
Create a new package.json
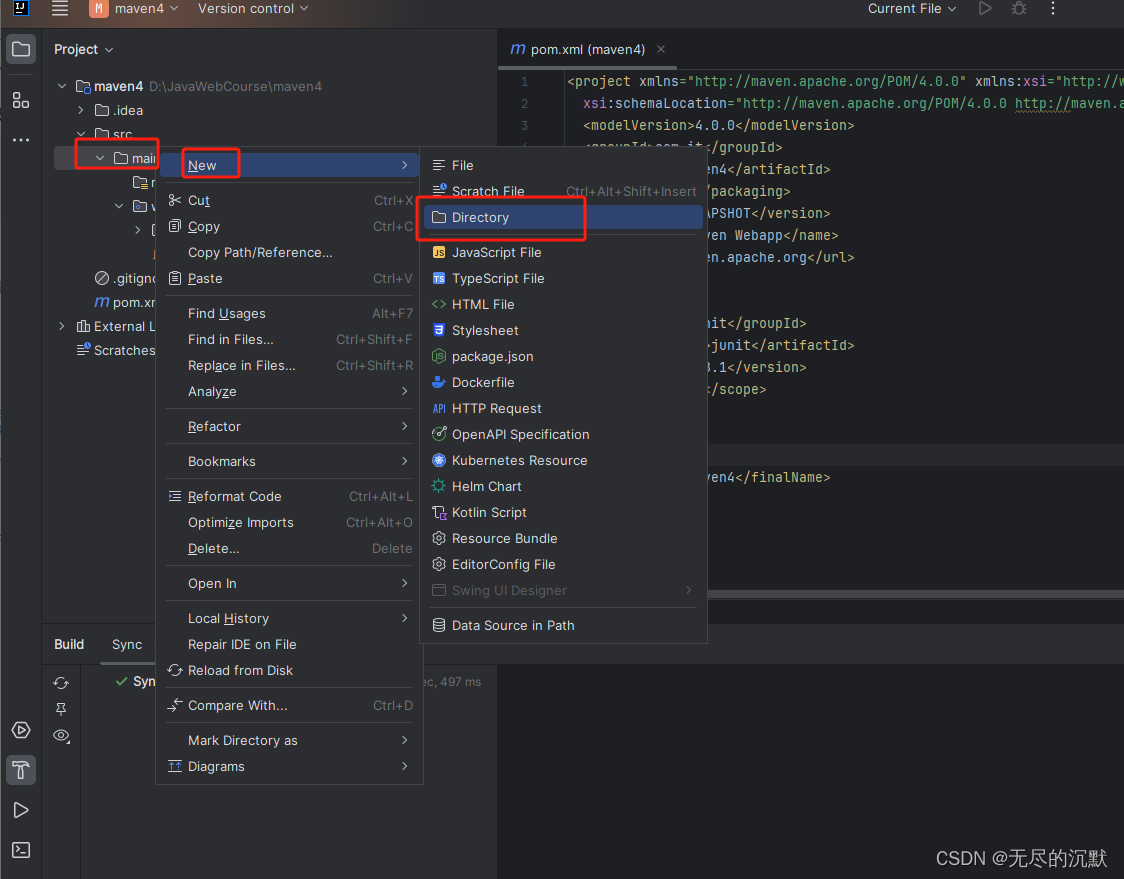tap(561, 356)
